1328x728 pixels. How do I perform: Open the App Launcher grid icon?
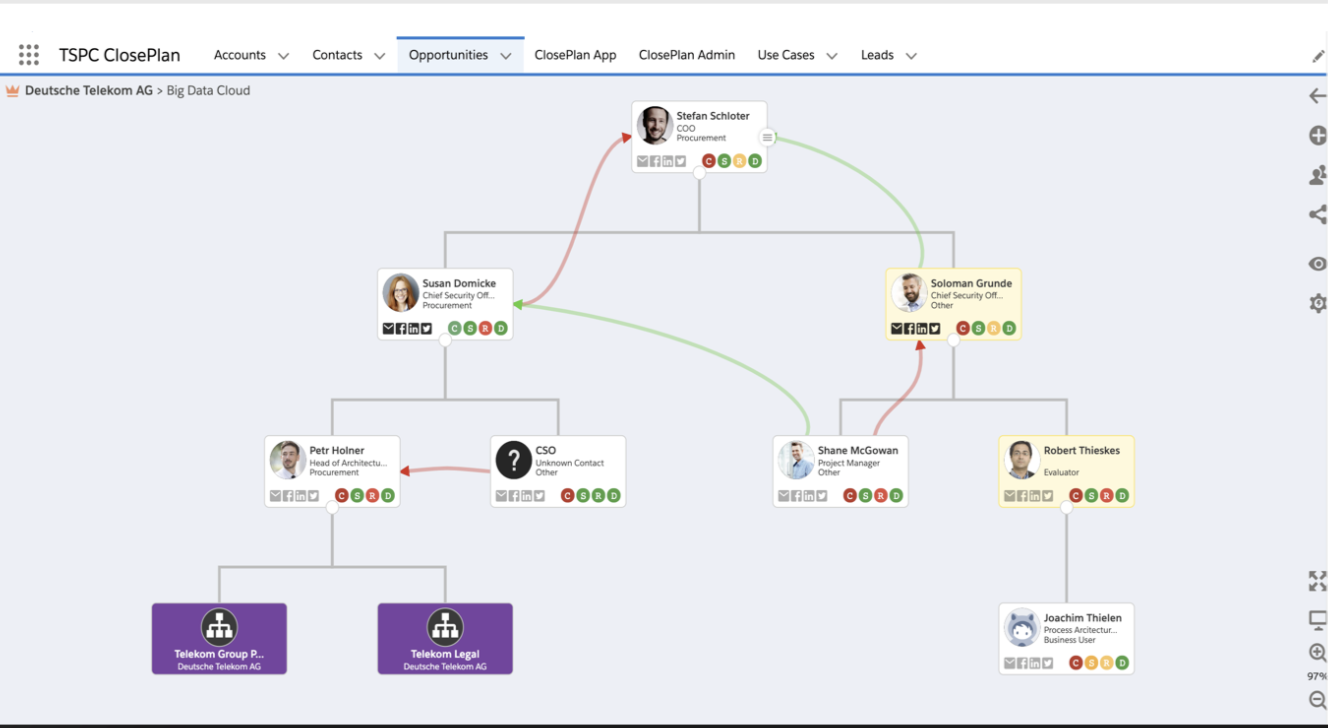29,55
